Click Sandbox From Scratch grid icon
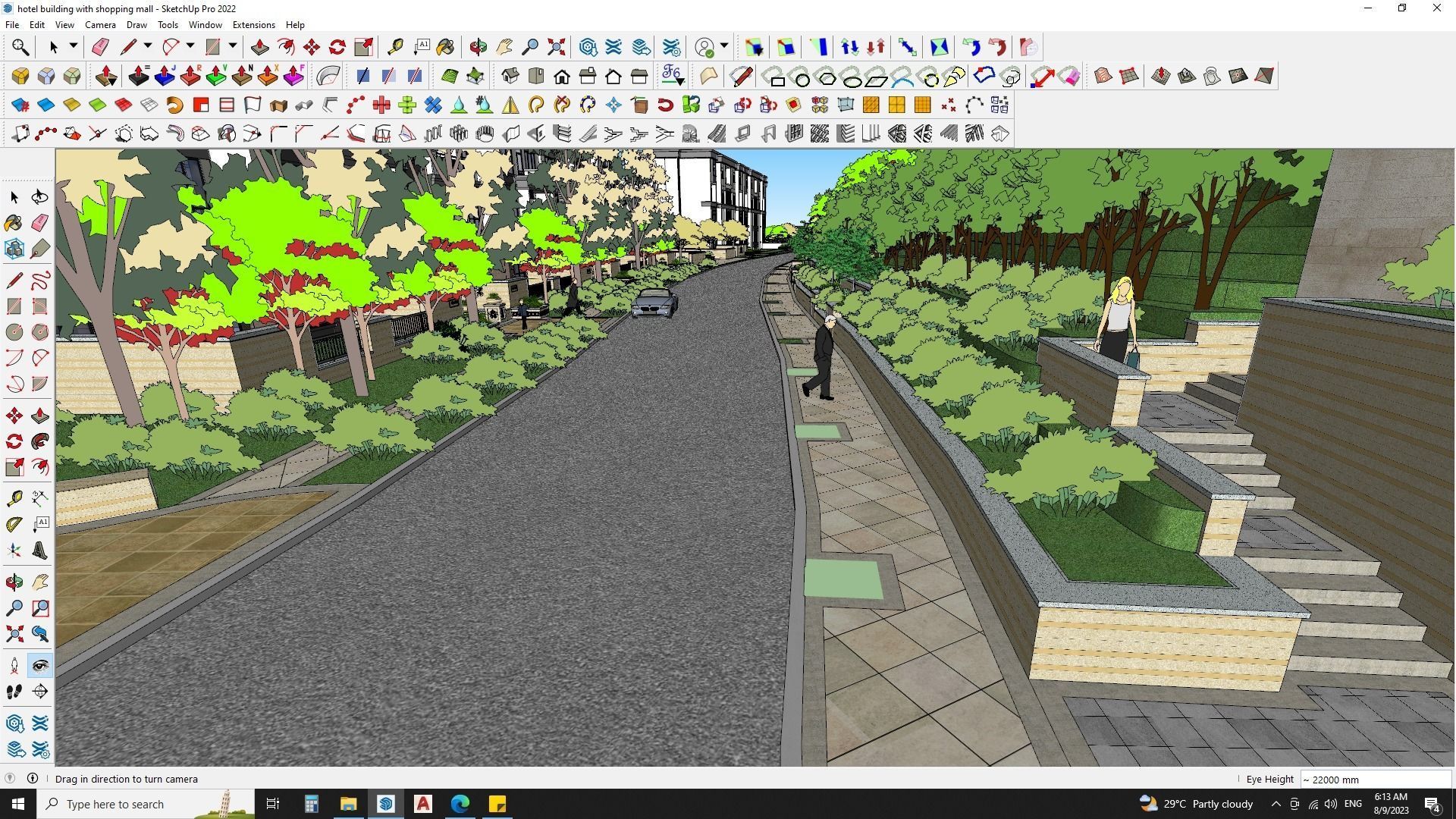 [1129, 76]
